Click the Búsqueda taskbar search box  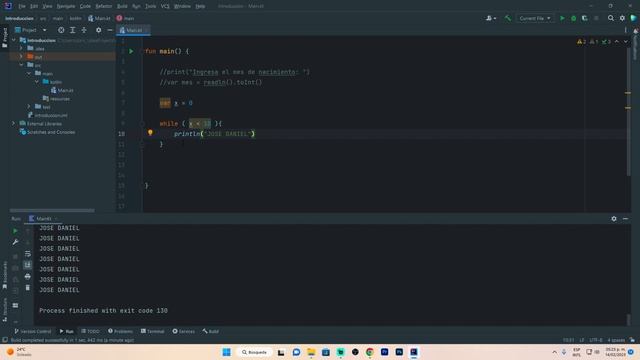(x=254, y=352)
